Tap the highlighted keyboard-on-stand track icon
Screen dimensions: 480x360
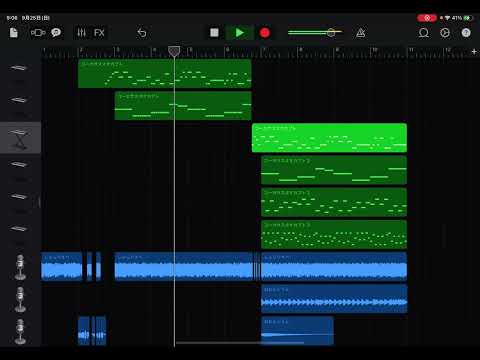(19, 138)
